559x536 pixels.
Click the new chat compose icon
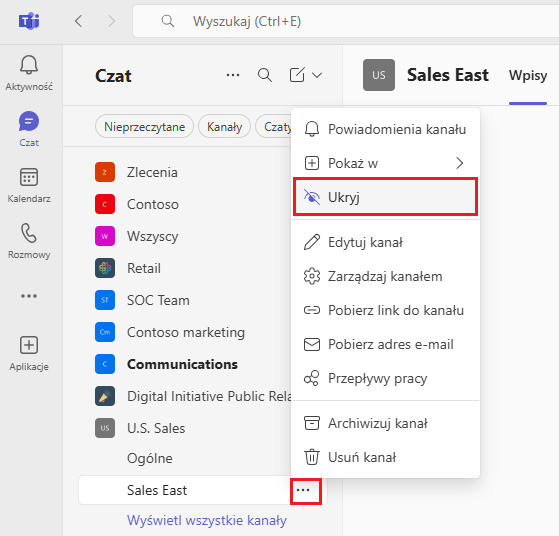tap(297, 75)
